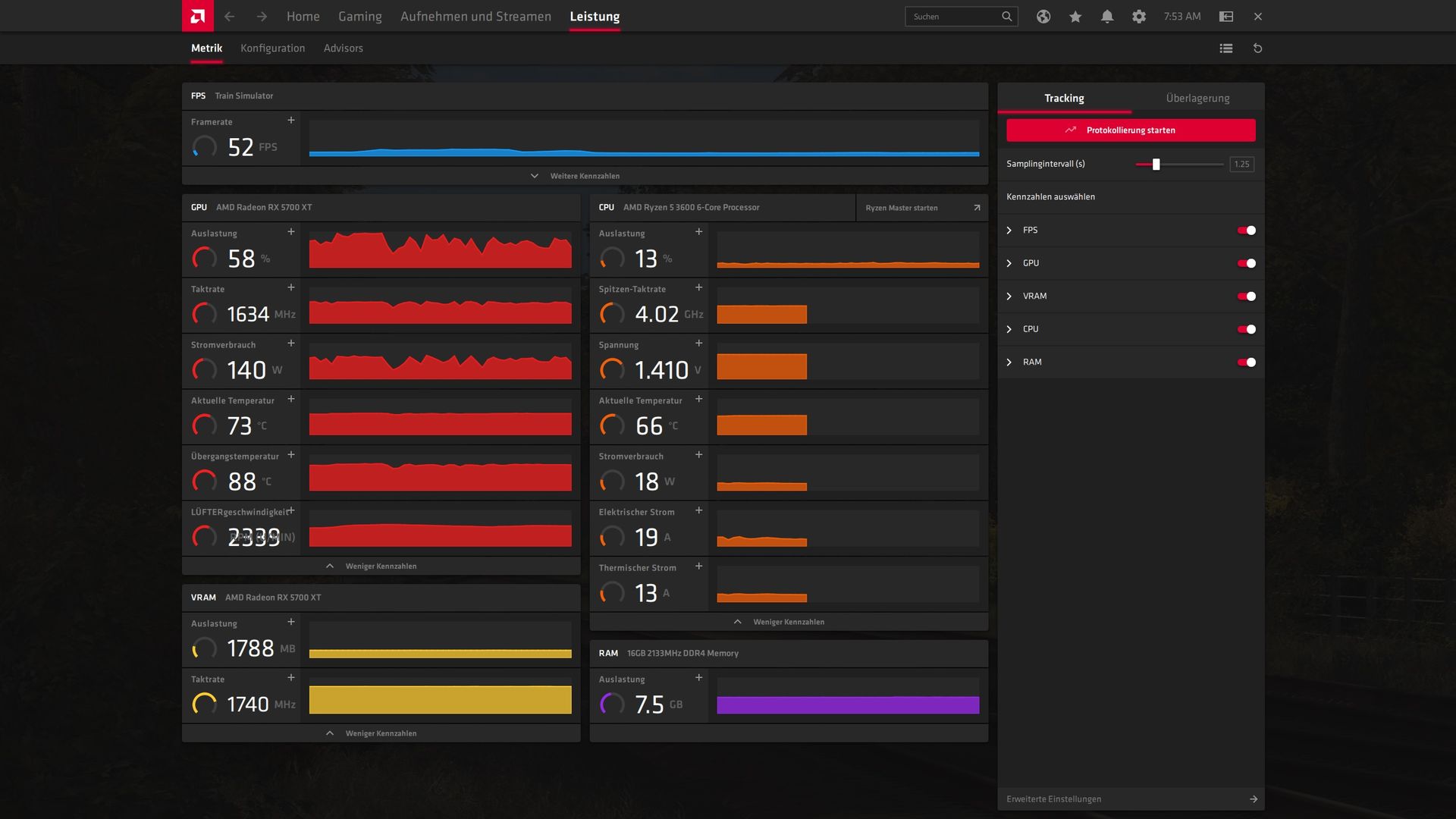Adjust the Samplingintervall slider handle
The width and height of the screenshot is (1456, 819).
(1156, 165)
